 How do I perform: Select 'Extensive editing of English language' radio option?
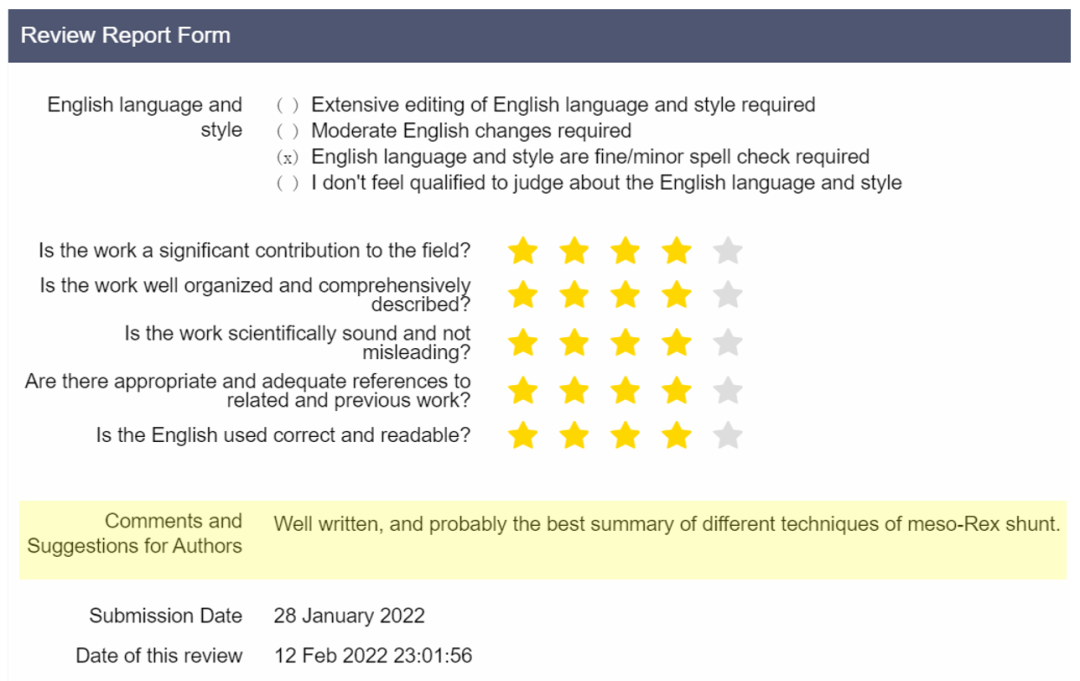(287, 105)
